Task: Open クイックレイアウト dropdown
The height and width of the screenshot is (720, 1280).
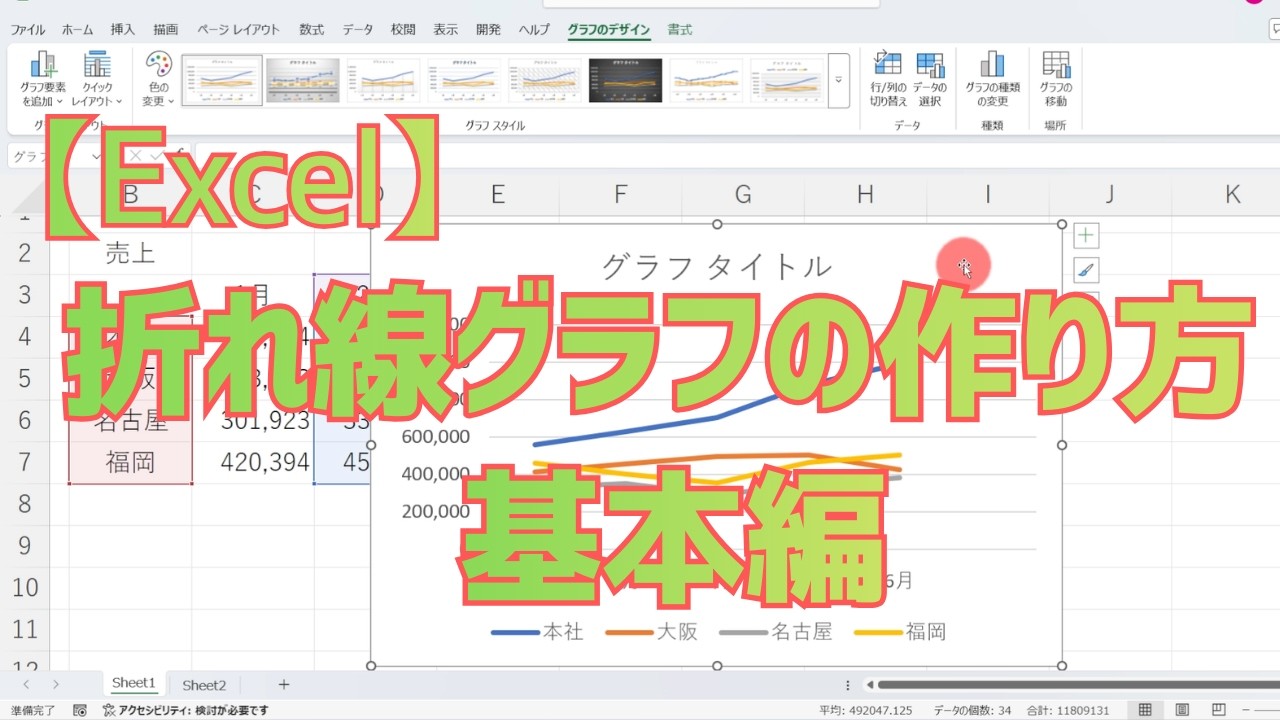Action: [x=97, y=79]
